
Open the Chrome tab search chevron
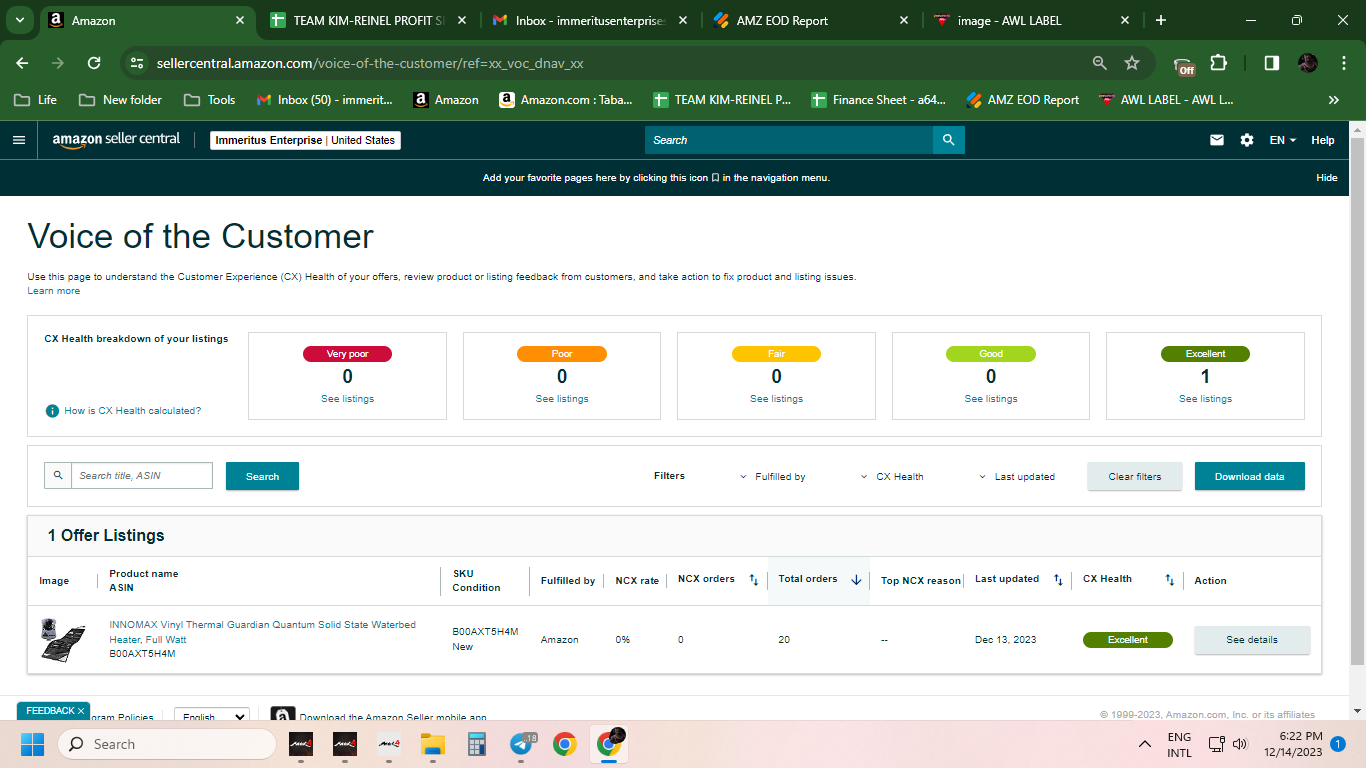click(20, 20)
